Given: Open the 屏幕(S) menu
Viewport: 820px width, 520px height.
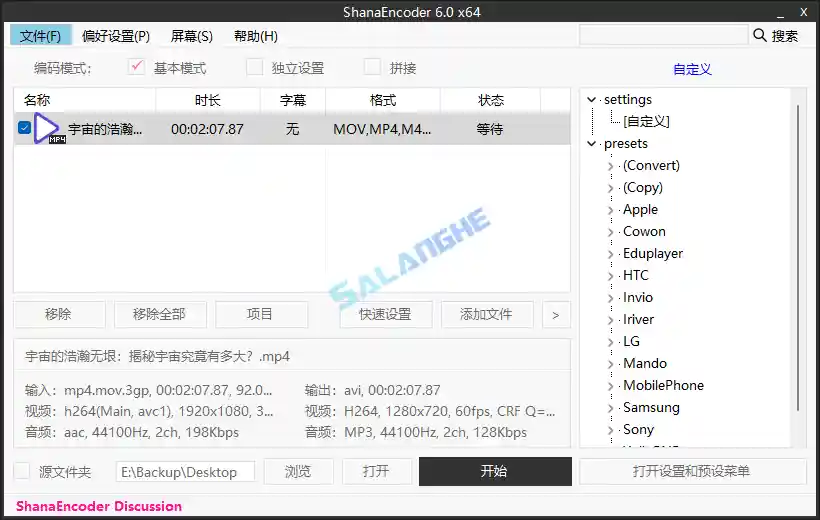Looking at the screenshot, I should tap(191, 36).
